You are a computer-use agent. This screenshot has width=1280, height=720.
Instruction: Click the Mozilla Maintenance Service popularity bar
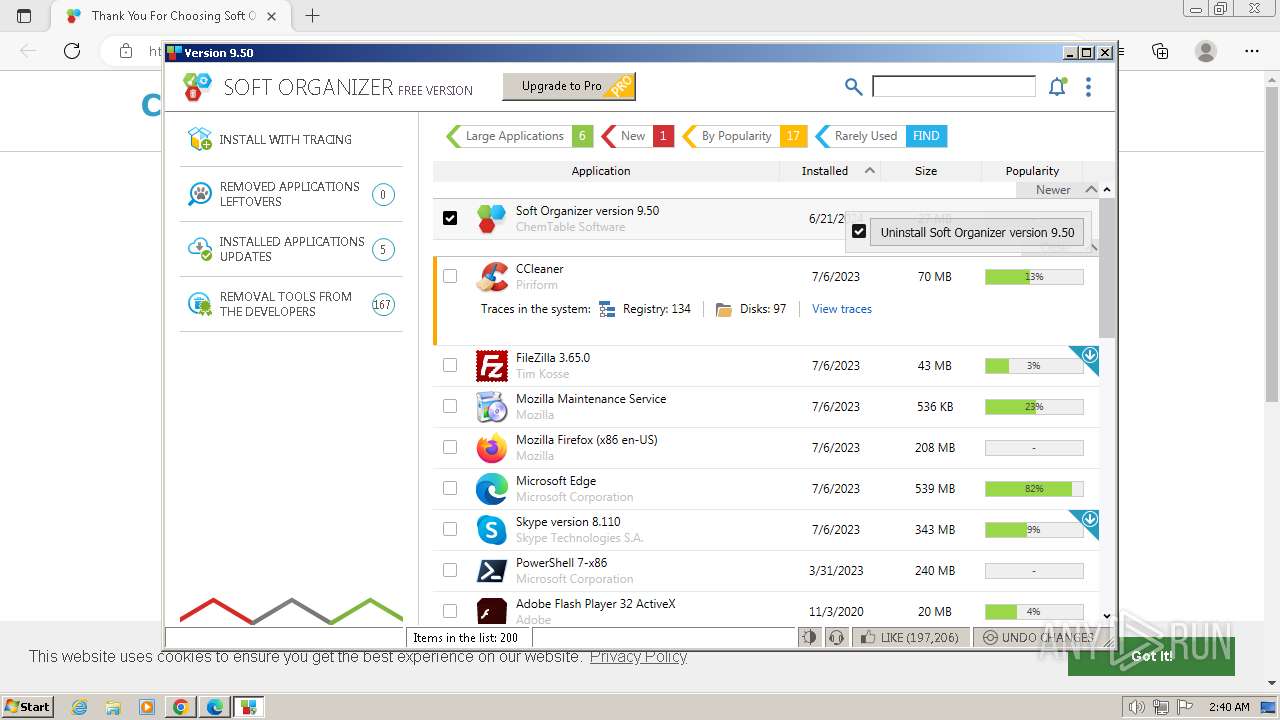[1034, 407]
